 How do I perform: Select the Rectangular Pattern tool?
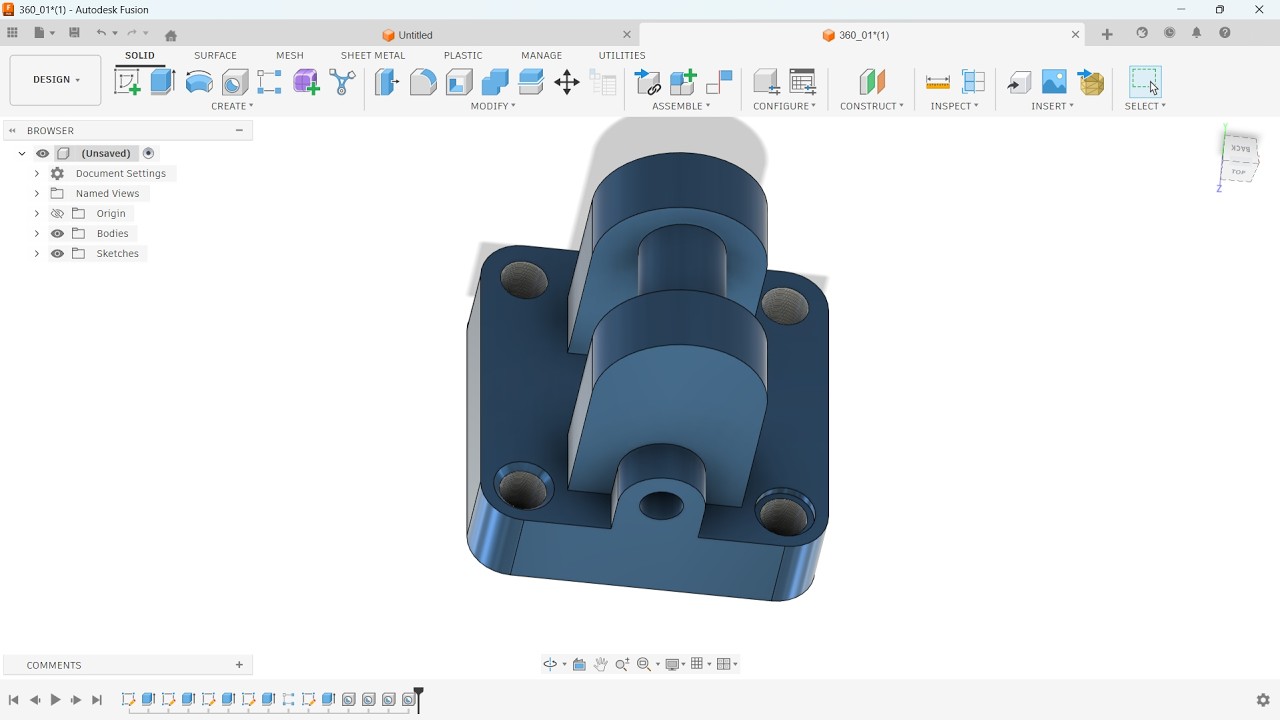click(x=270, y=82)
